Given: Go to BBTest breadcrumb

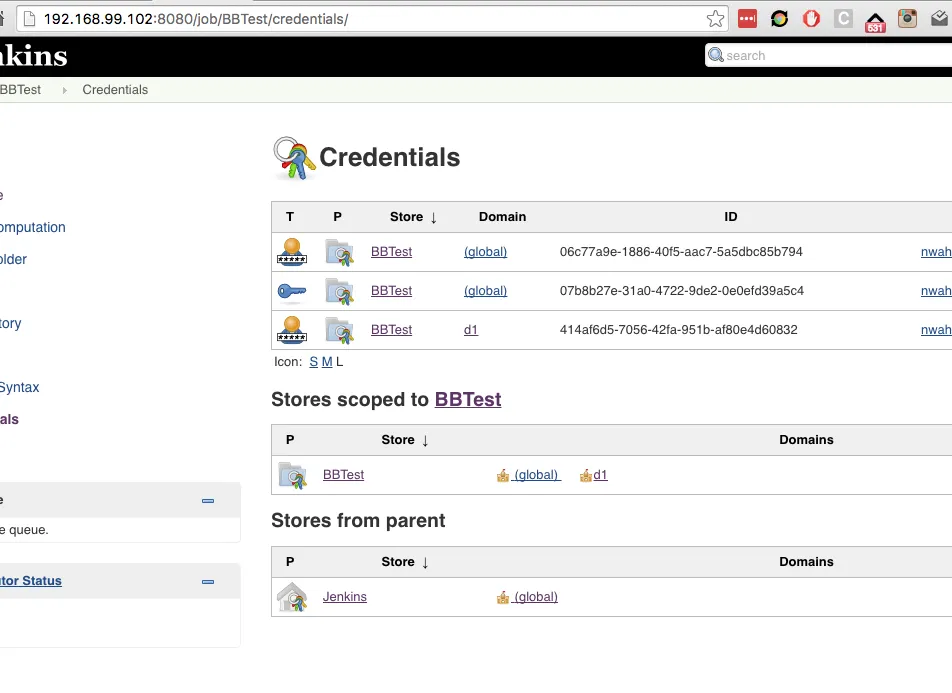Looking at the screenshot, I should pos(20,89).
